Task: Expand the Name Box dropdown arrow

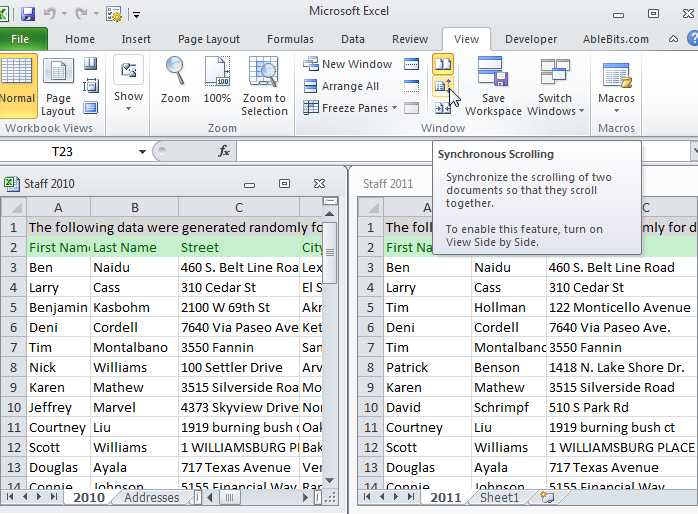Action: (x=142, y=152)
